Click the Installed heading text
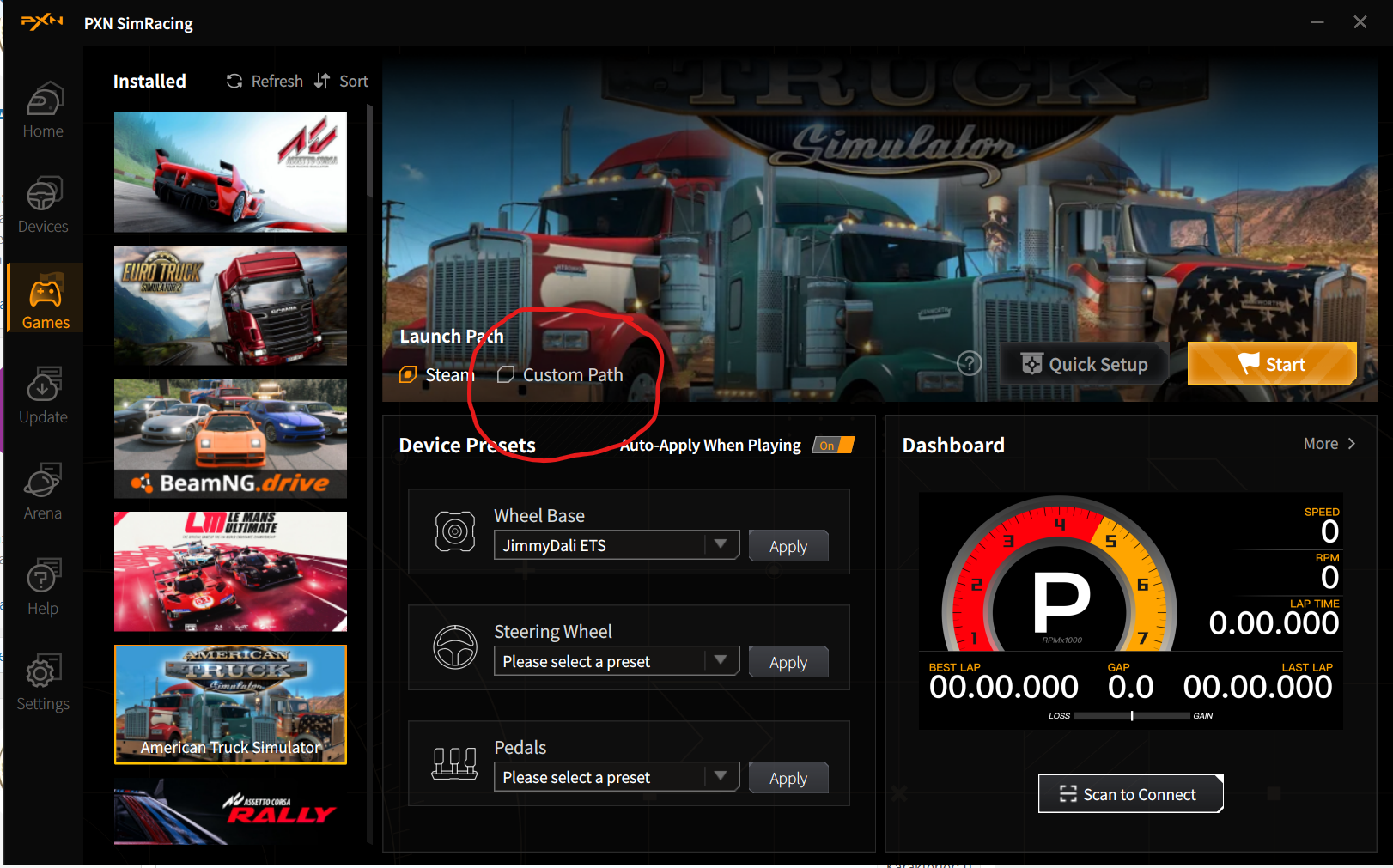Screen dimensions: 1393x868 pyautogui.click(x=149, y=81)
